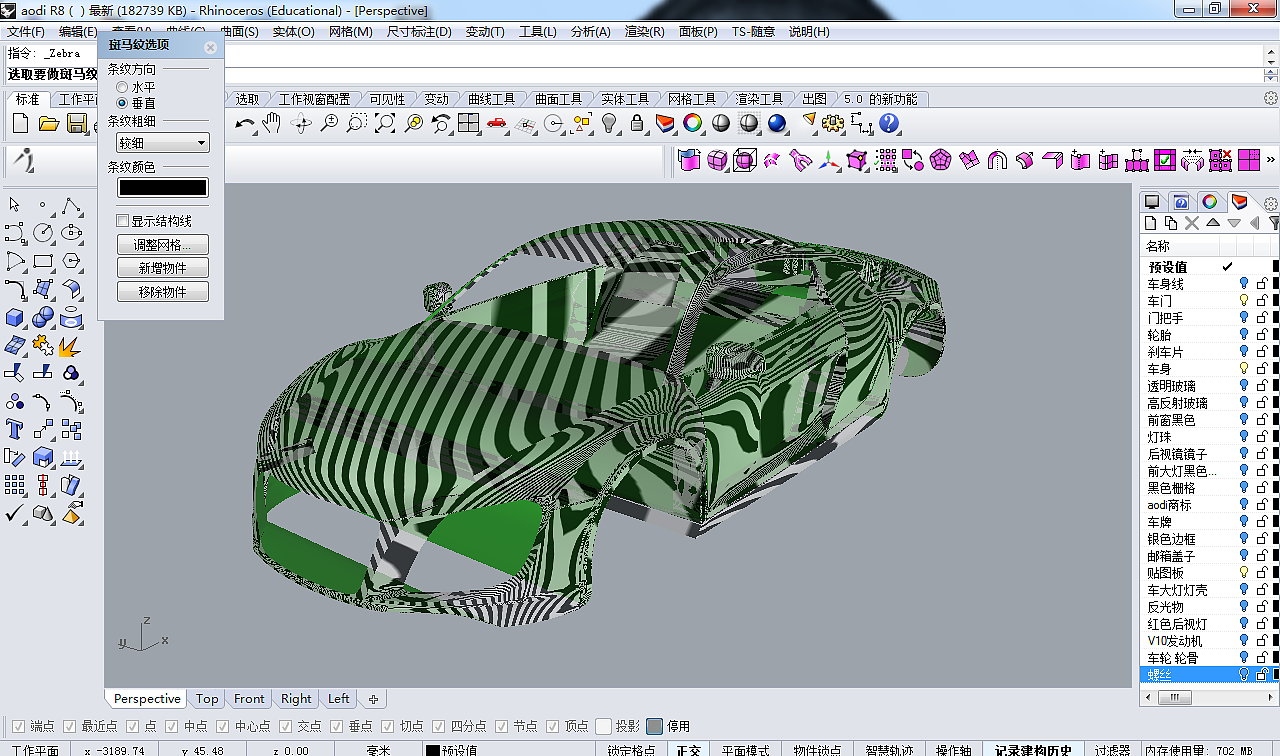Open the 文件(F) menu
This screenshot has height=756, width=1280.
[26, 32]
